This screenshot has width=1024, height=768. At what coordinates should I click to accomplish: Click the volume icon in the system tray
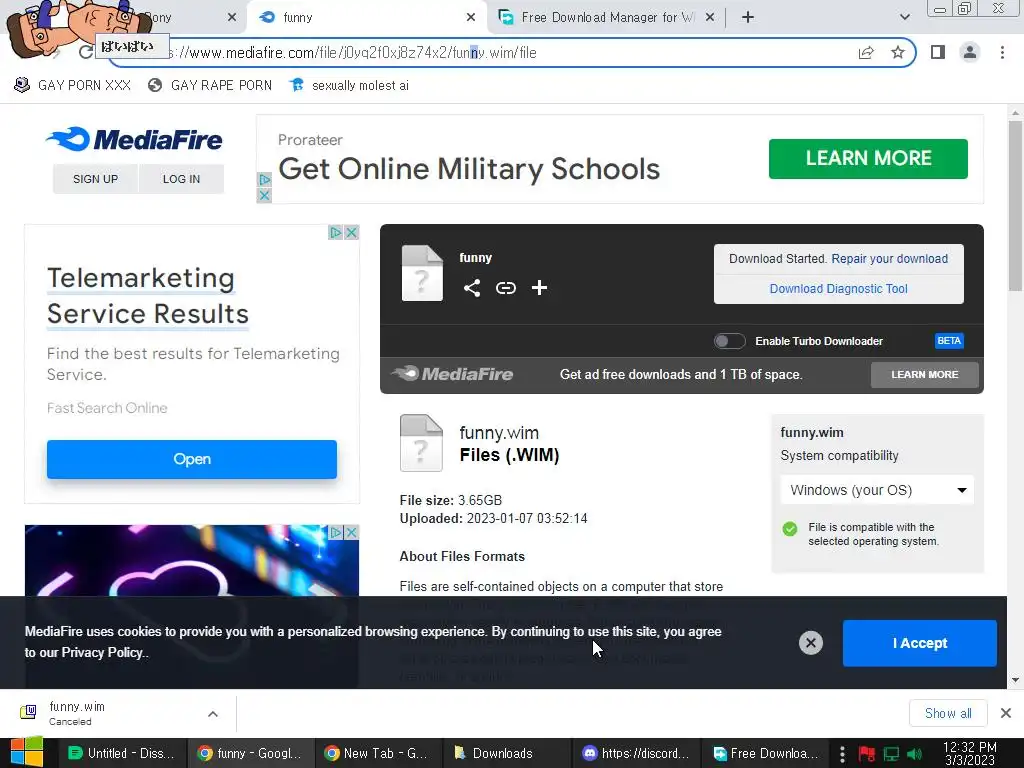[x=914, y=754]
